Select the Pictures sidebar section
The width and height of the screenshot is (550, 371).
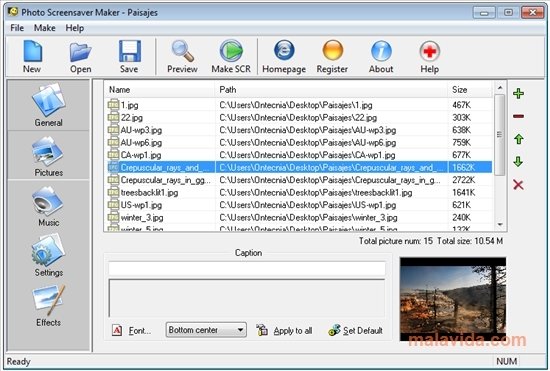[x=48, y=156]
